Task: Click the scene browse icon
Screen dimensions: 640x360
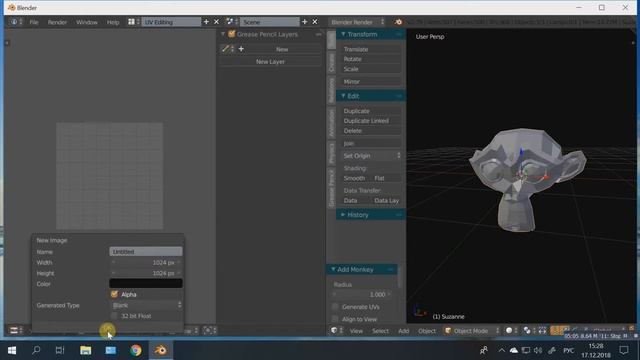Action: (230, 22)
